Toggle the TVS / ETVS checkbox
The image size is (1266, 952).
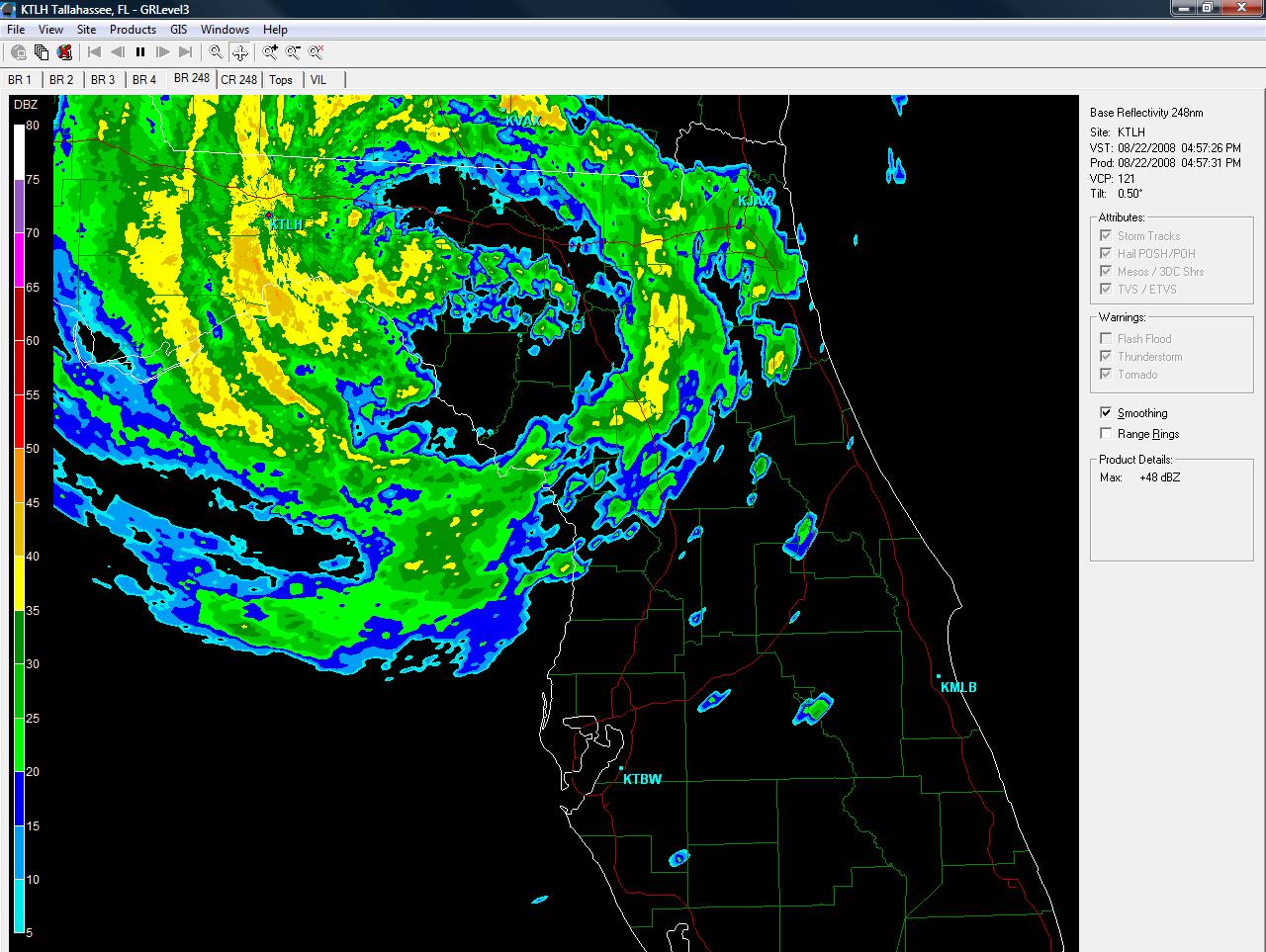1106,289
